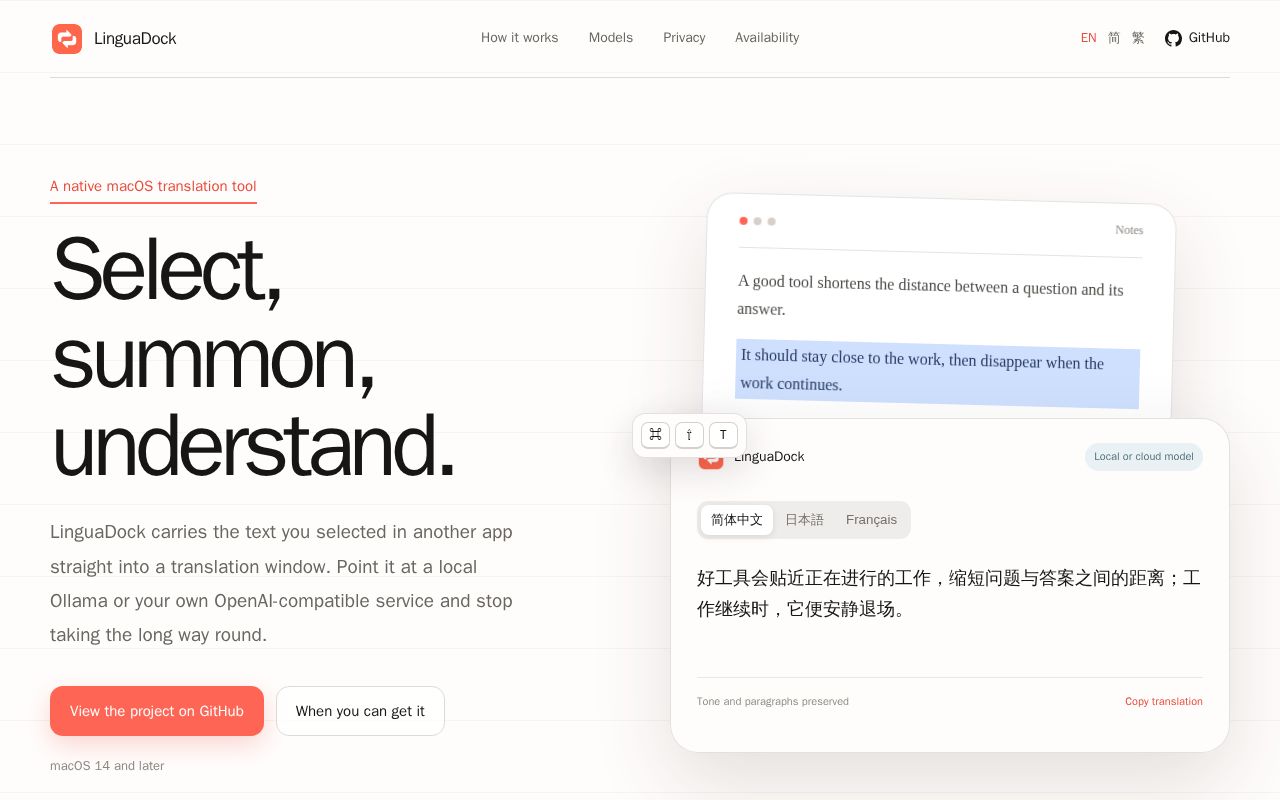Open the How it works section
Image resolution: width=1280 pixels, height=800 pixels.
(x=520, y=38)
